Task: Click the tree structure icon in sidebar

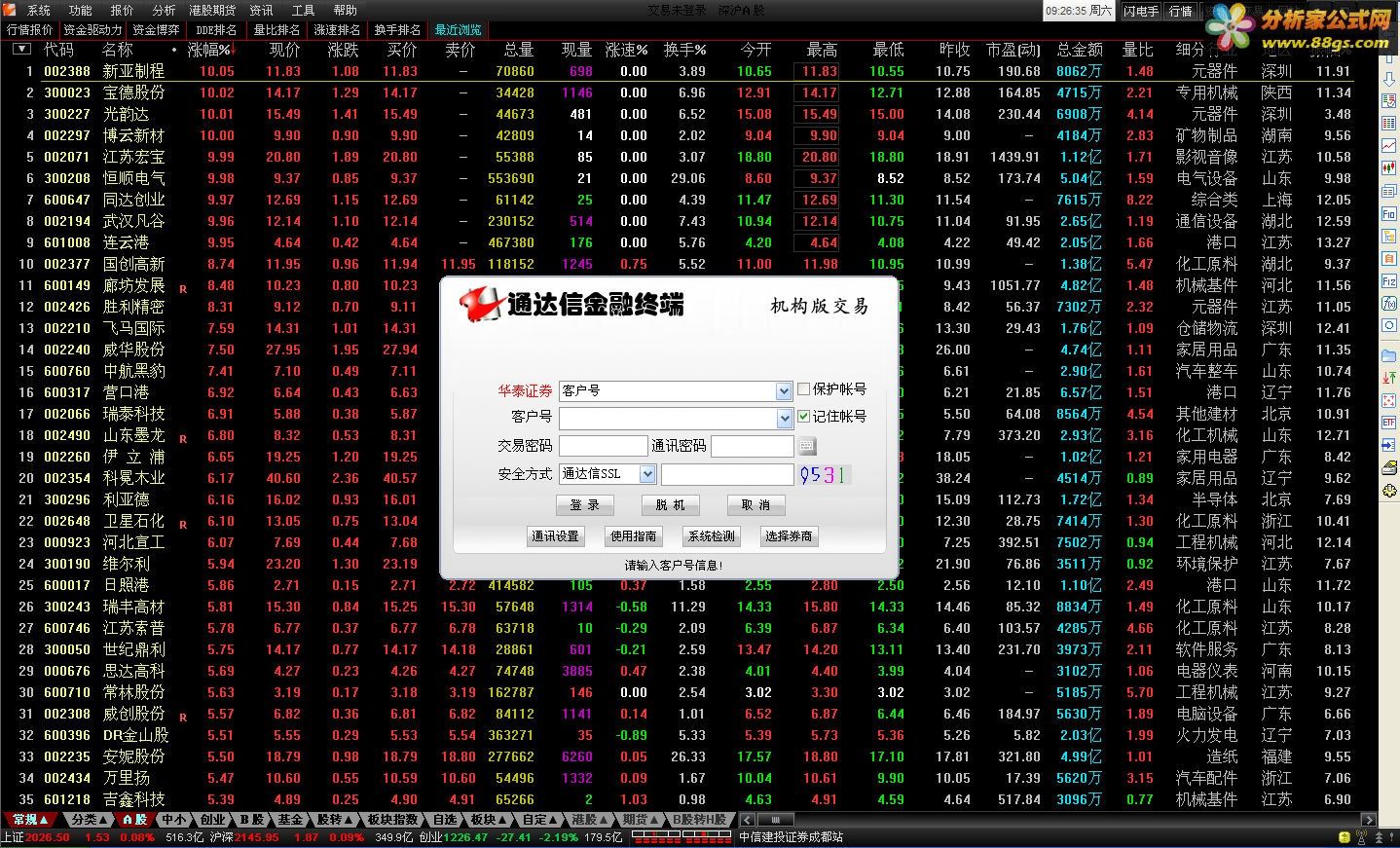Action: pyautogui.click(x=1389, y=236)
